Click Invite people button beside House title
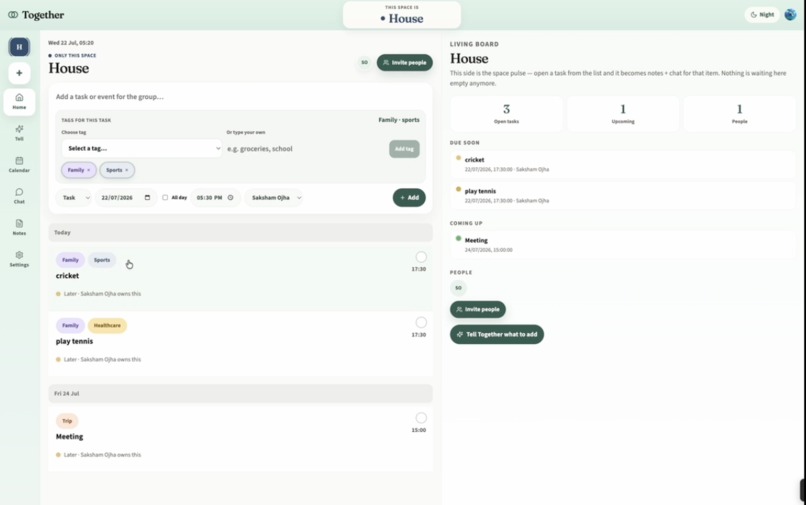Image resolution: width=806 pixels, height=505 pixels. 405,63
